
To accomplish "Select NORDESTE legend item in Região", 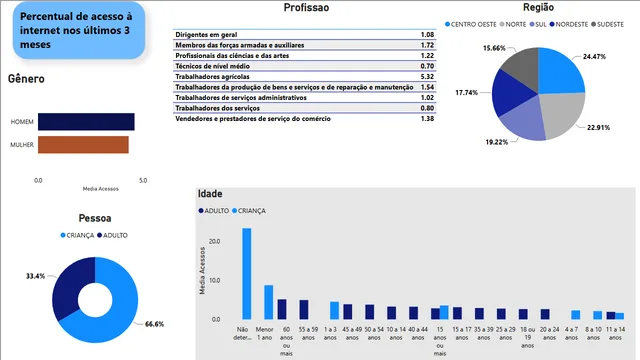I will 569,24.
